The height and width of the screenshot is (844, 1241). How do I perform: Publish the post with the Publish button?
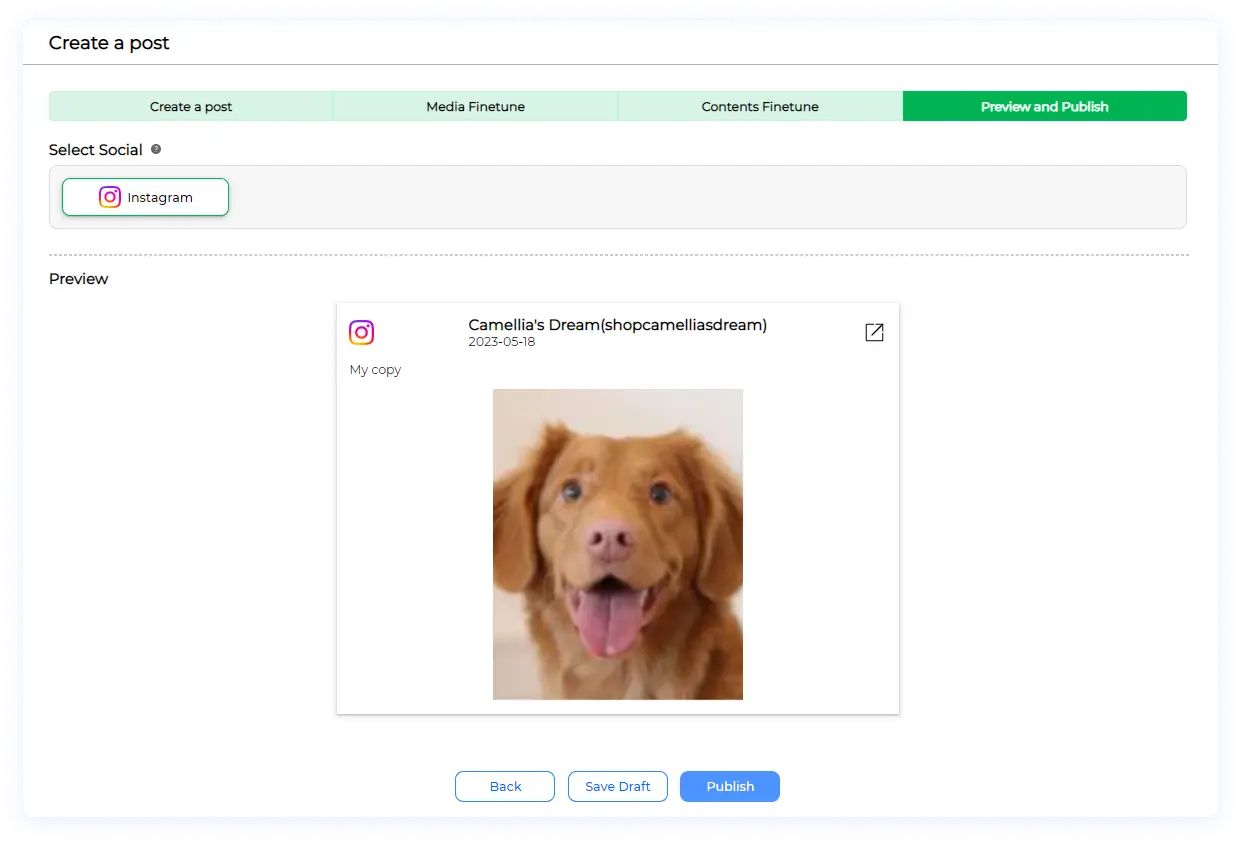[730, 786]
